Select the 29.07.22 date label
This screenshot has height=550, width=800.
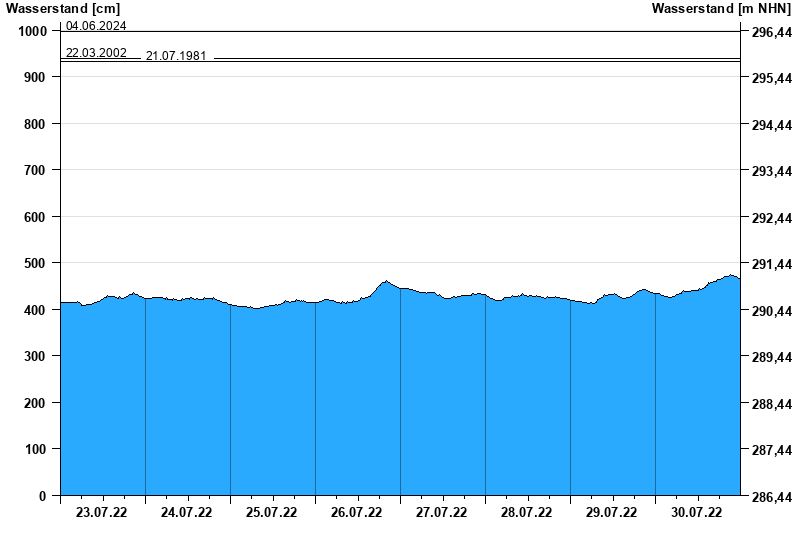[612, 513]
